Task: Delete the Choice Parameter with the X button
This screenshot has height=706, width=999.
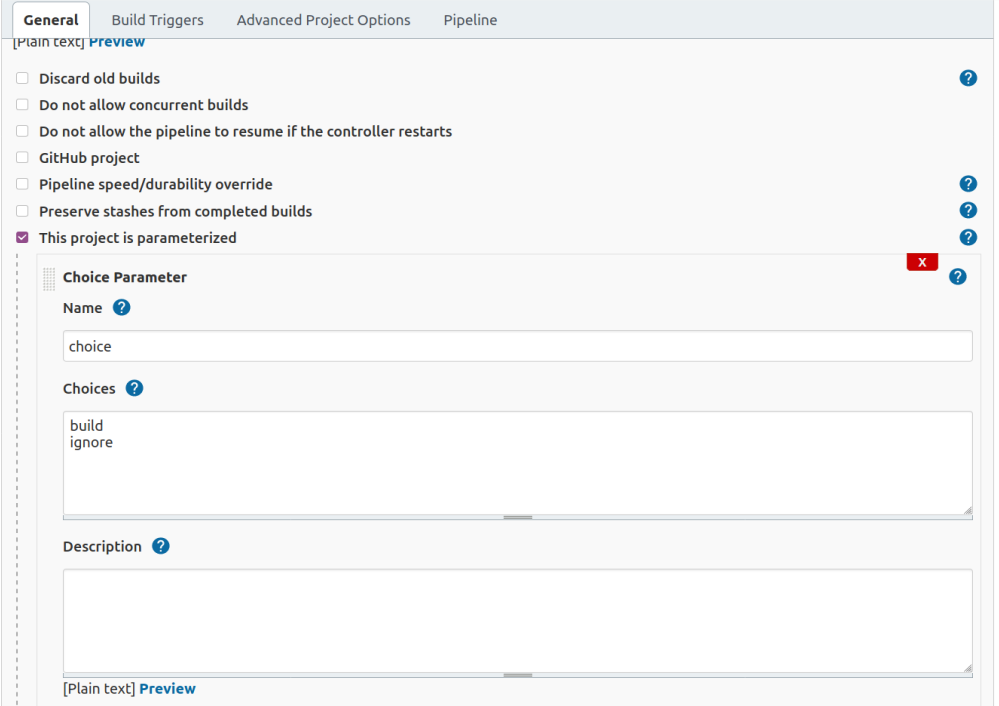Action: pos(921,261)
